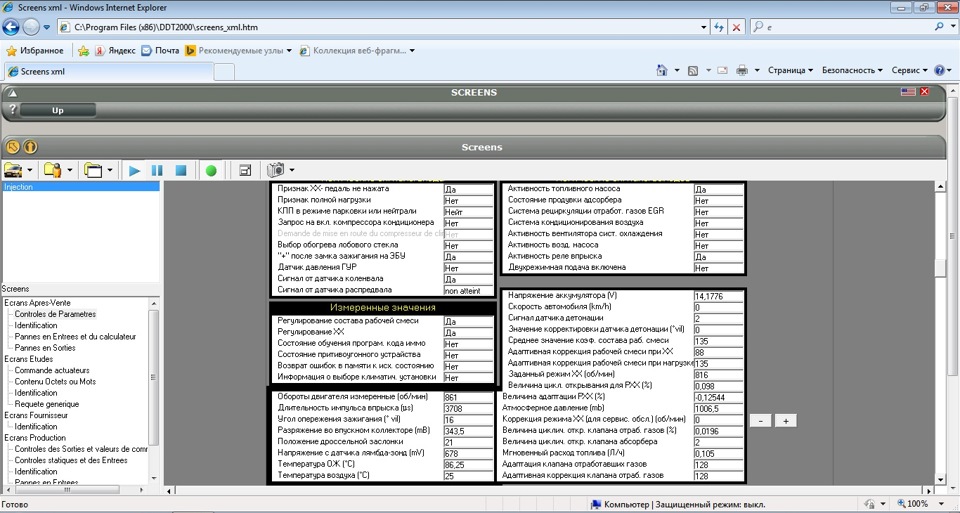Take a snapshot with the camera icon
Viewport: 960px width, 513px height.
pyautogui.click(x=276, y=170)
